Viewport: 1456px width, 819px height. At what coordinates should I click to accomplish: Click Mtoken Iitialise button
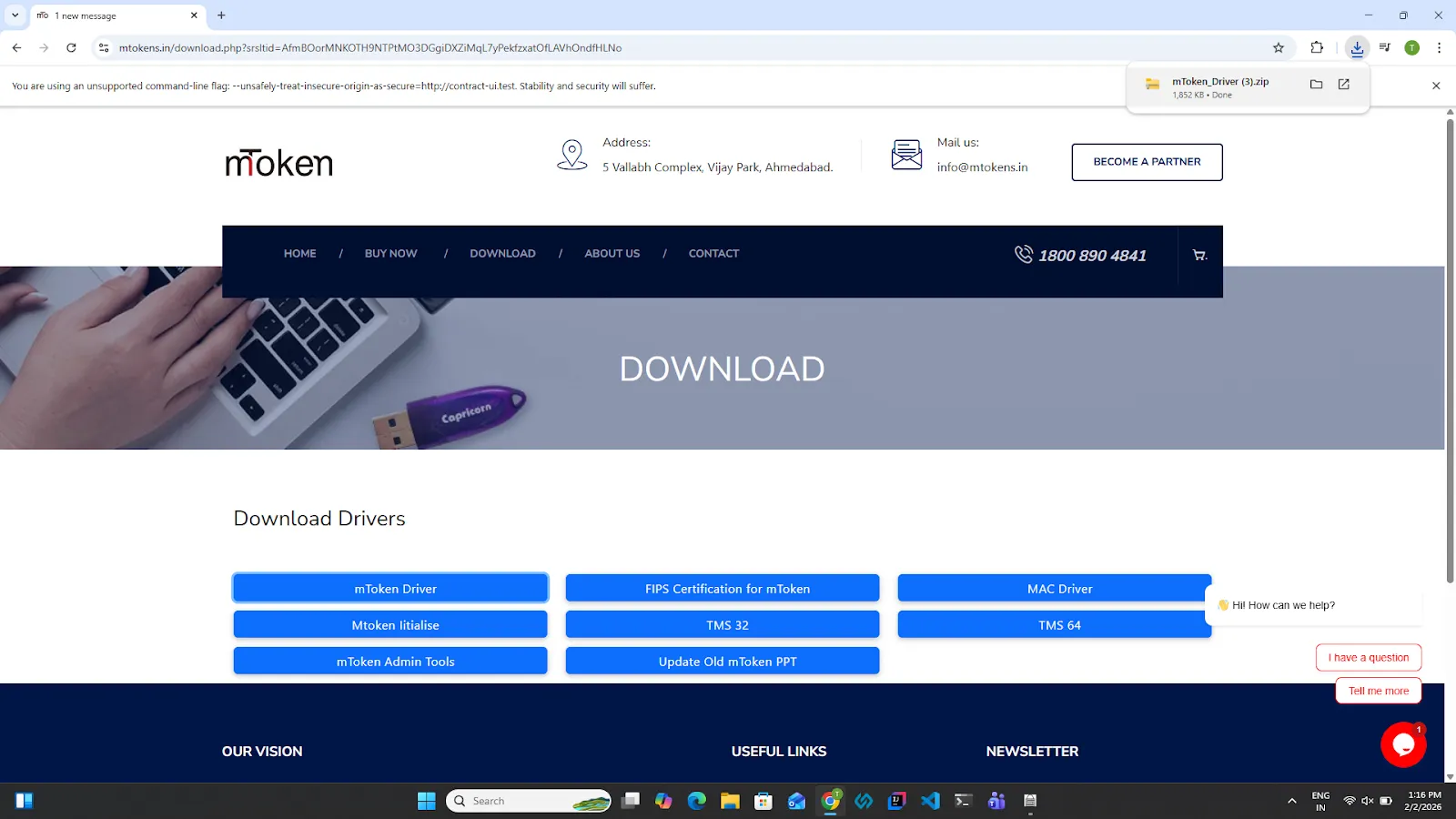click(390, 624)
